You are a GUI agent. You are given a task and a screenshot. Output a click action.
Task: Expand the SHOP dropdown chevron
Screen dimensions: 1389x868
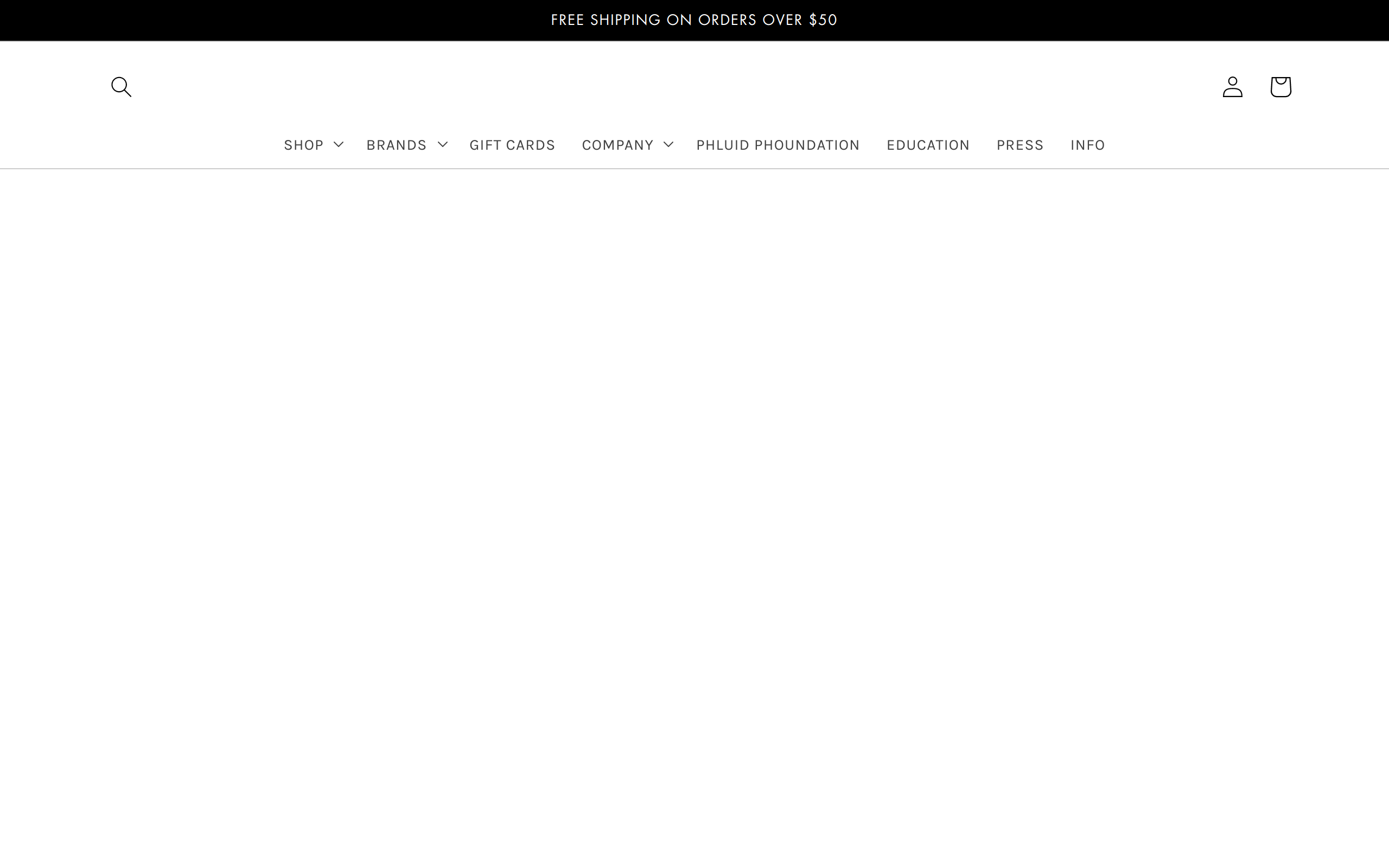click(339, 145)
